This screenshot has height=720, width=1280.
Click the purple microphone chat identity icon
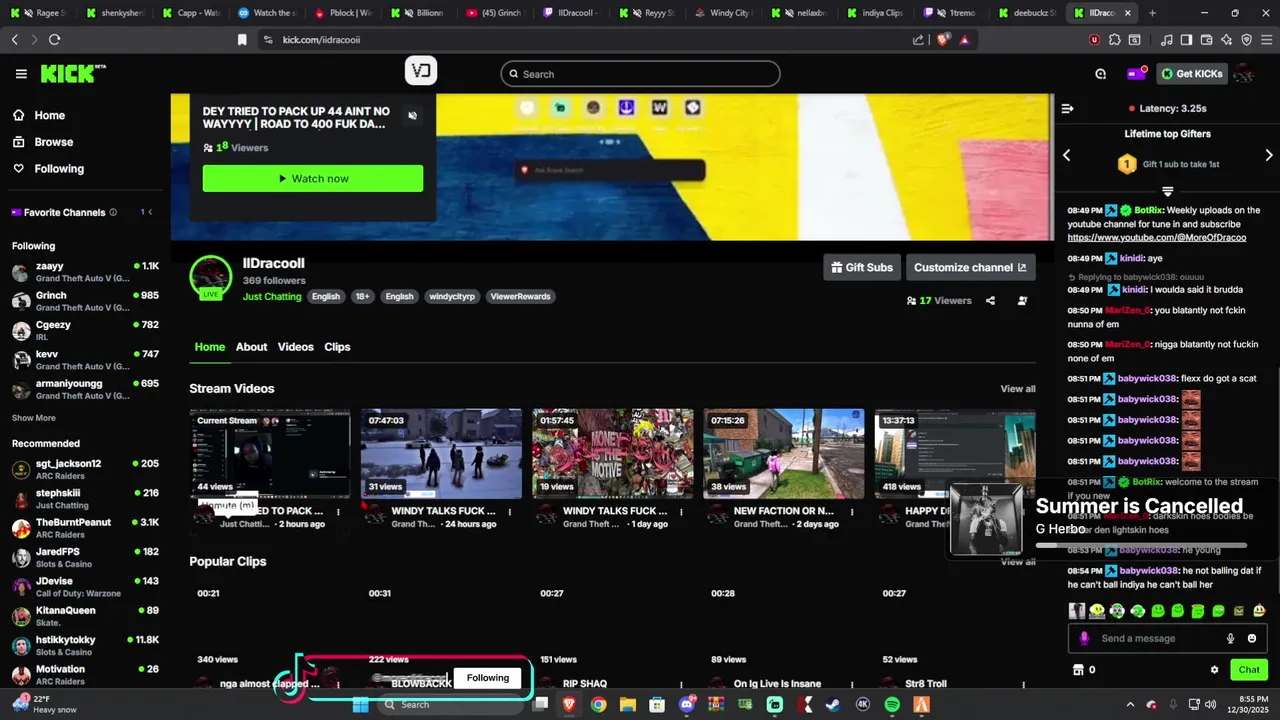(1084, 638)
